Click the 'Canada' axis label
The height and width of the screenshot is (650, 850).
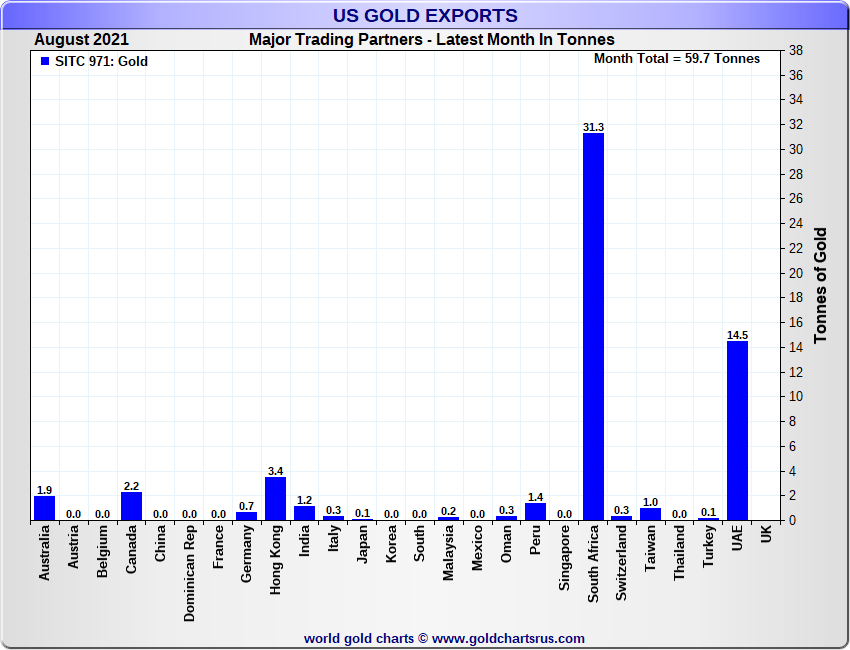(x=131, y=549)
